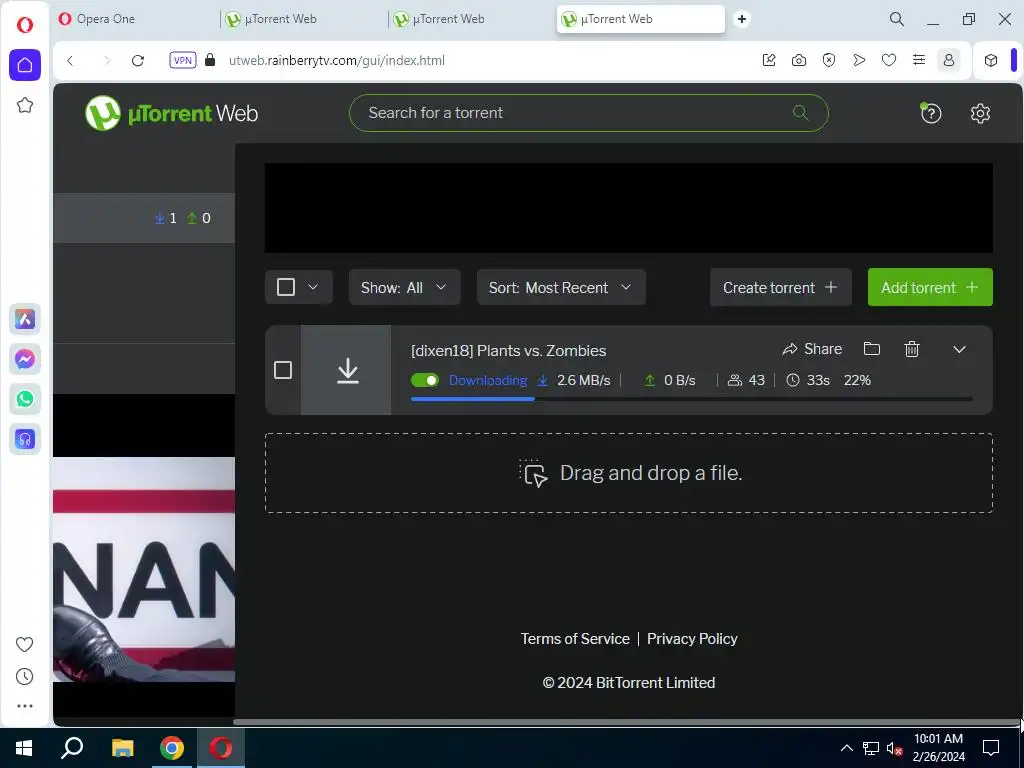Open Windows taskbar search
1024x768 pixels.
tap(72, 748)
